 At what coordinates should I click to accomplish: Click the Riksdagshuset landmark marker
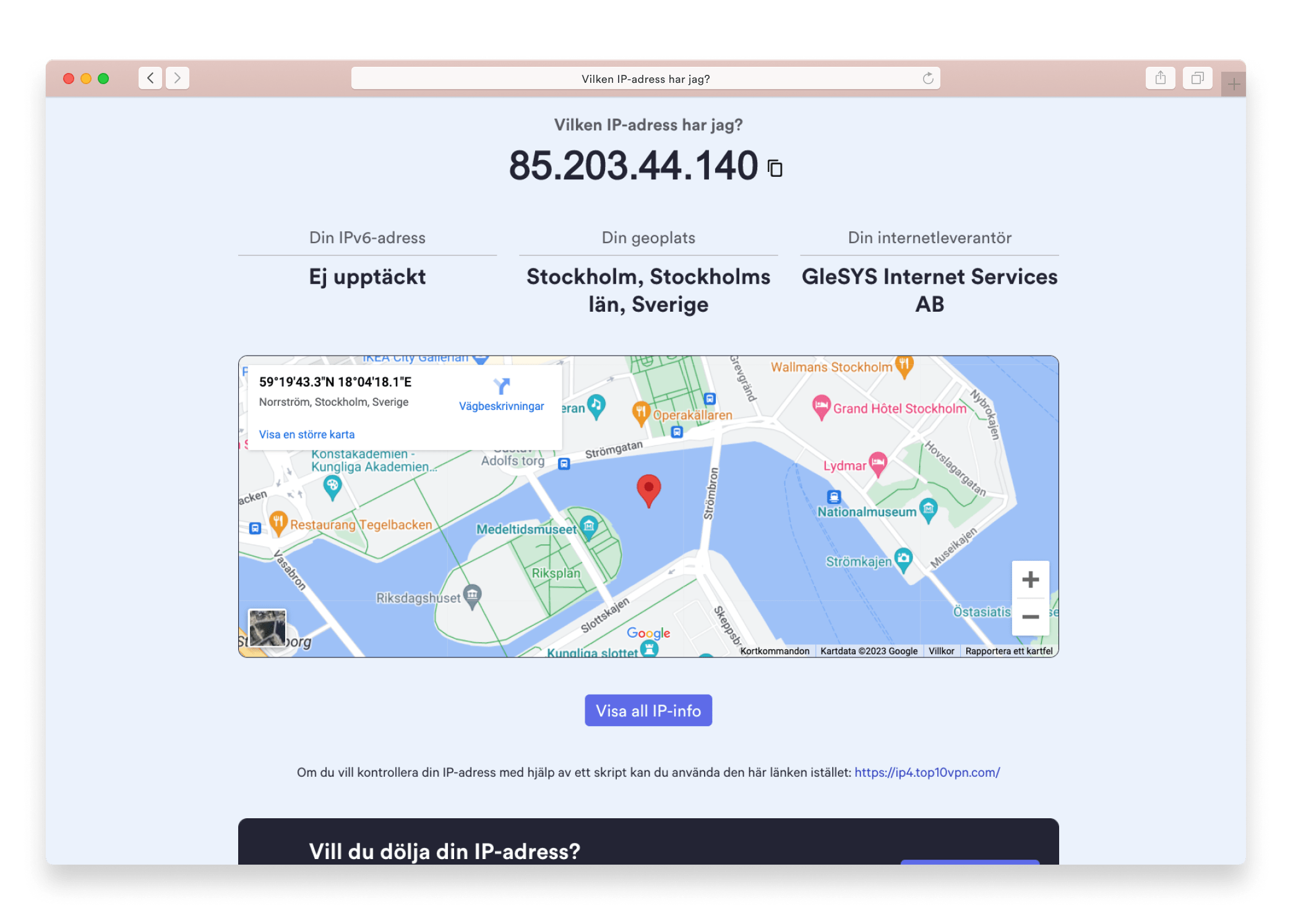click(x=472, y=596)
